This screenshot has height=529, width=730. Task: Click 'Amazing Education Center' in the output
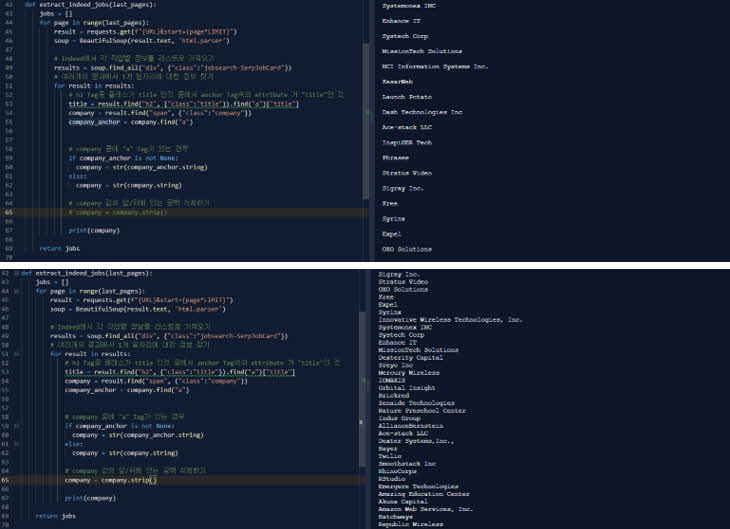424,494
